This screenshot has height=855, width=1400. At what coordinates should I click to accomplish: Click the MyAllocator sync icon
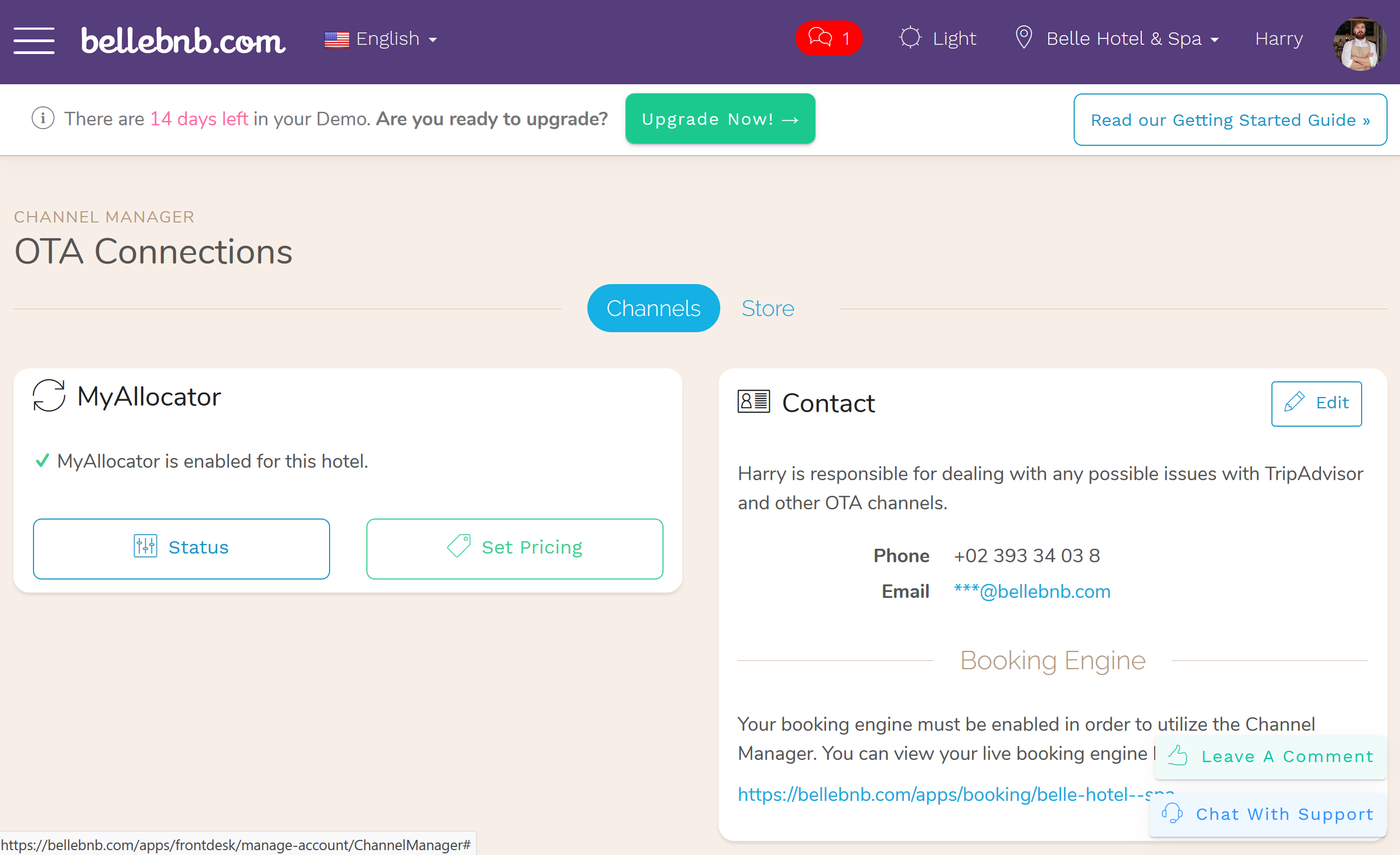[x=49, y=397]
